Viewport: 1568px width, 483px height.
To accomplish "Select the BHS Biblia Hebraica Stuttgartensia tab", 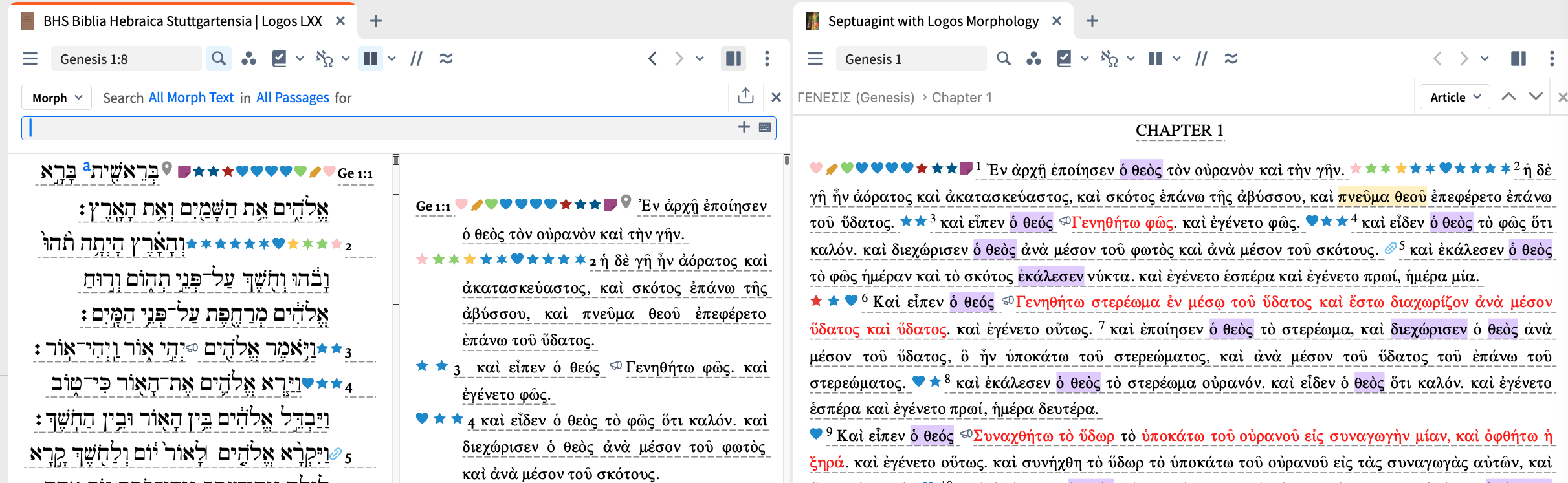I will point(182,21).
